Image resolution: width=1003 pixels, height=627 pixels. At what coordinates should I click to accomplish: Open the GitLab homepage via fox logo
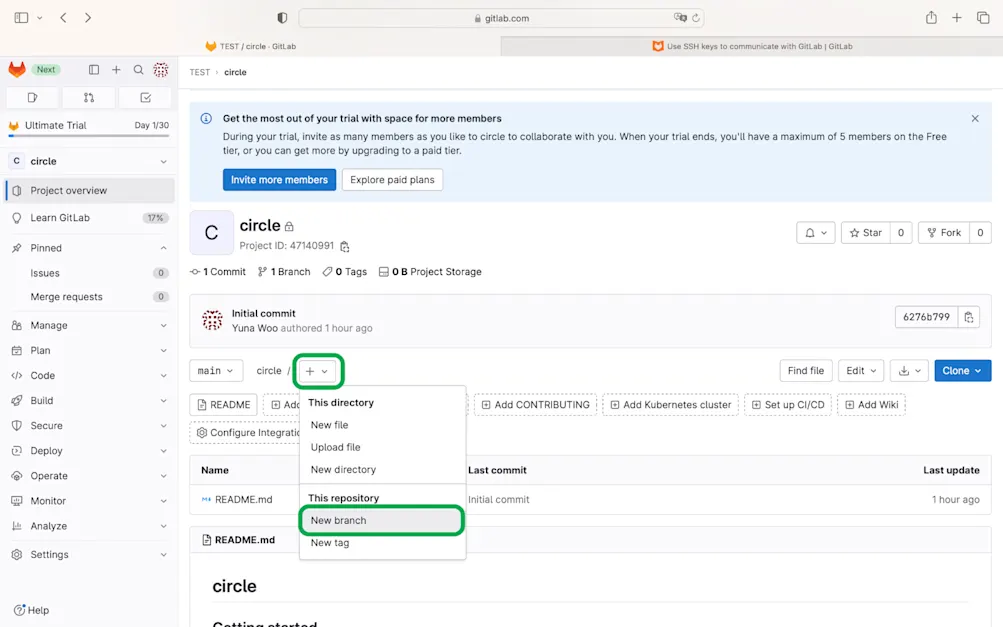tap(15, 68)
